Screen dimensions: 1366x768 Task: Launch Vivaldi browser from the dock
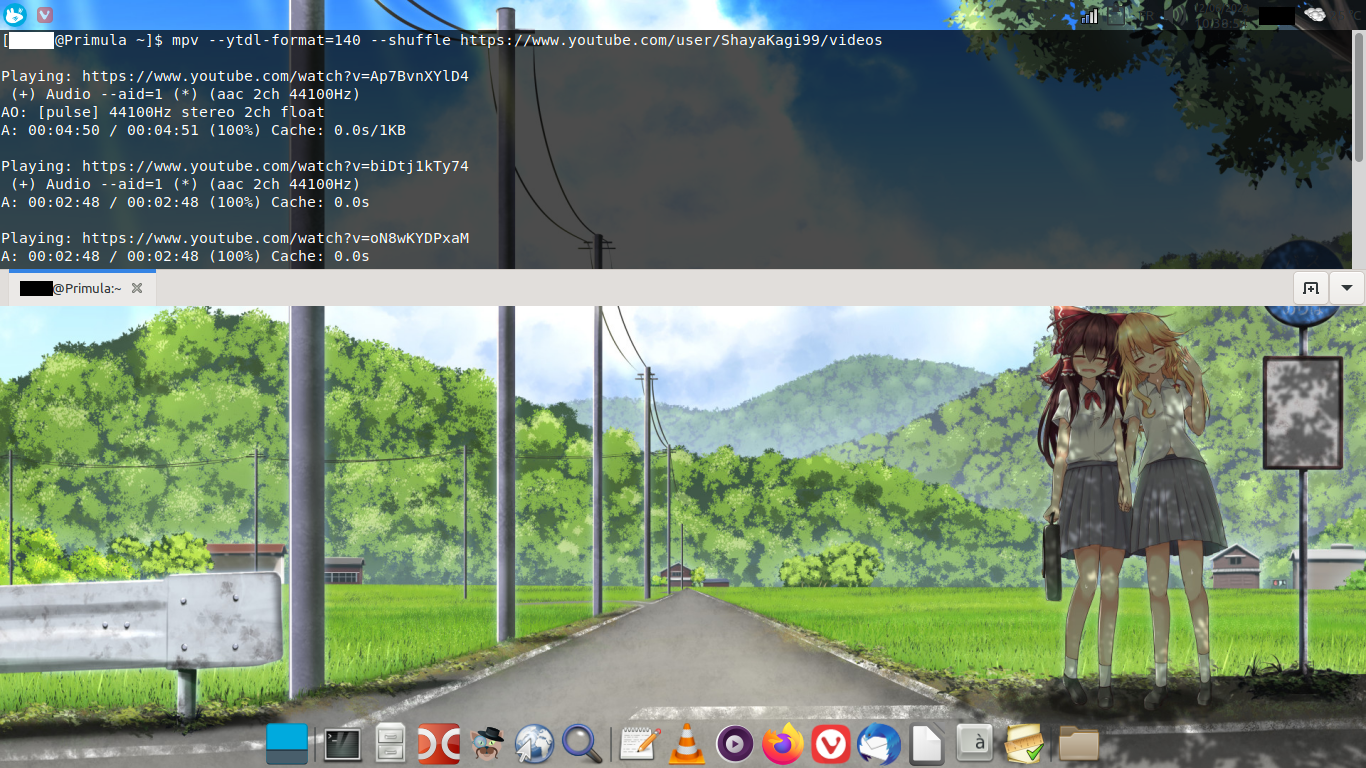pyautogui.click(x=831, y=744)
